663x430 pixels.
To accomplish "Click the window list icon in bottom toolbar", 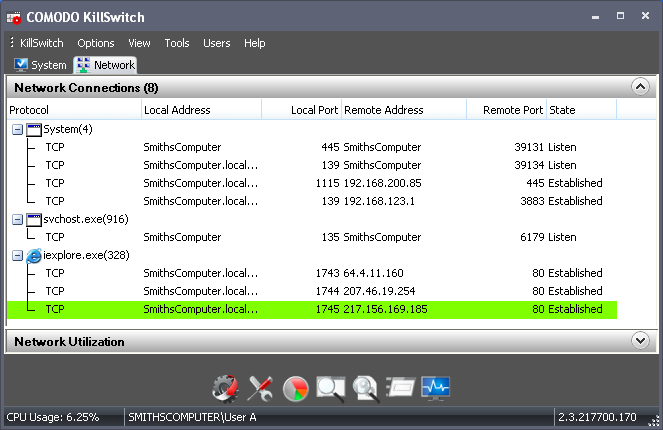I will (401, 387).
